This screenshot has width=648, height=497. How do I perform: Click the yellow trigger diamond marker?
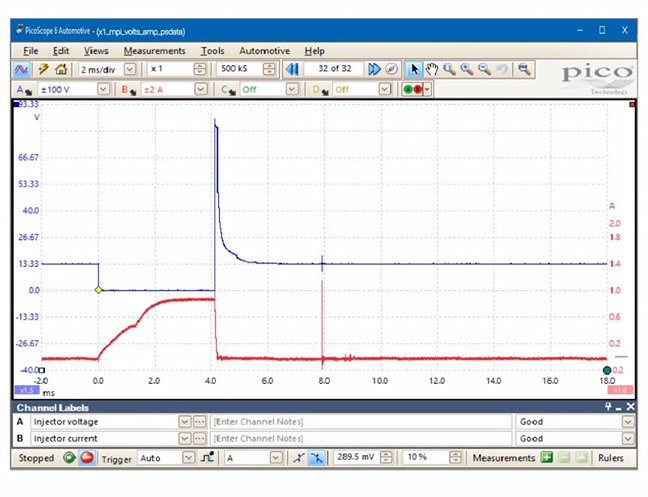[98, 290]
